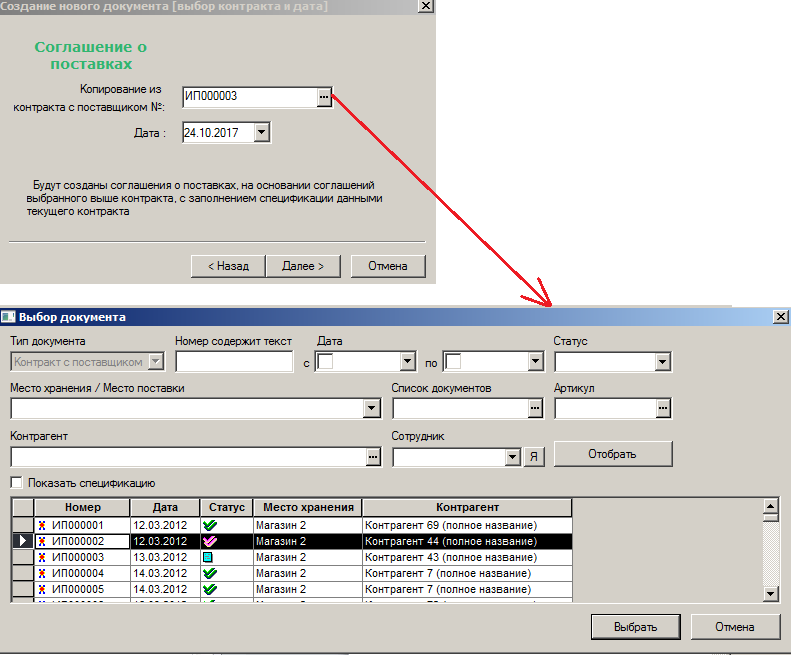791x655 pixels.
Task: Click the Номер содержит текст input field
Action: 234,362
